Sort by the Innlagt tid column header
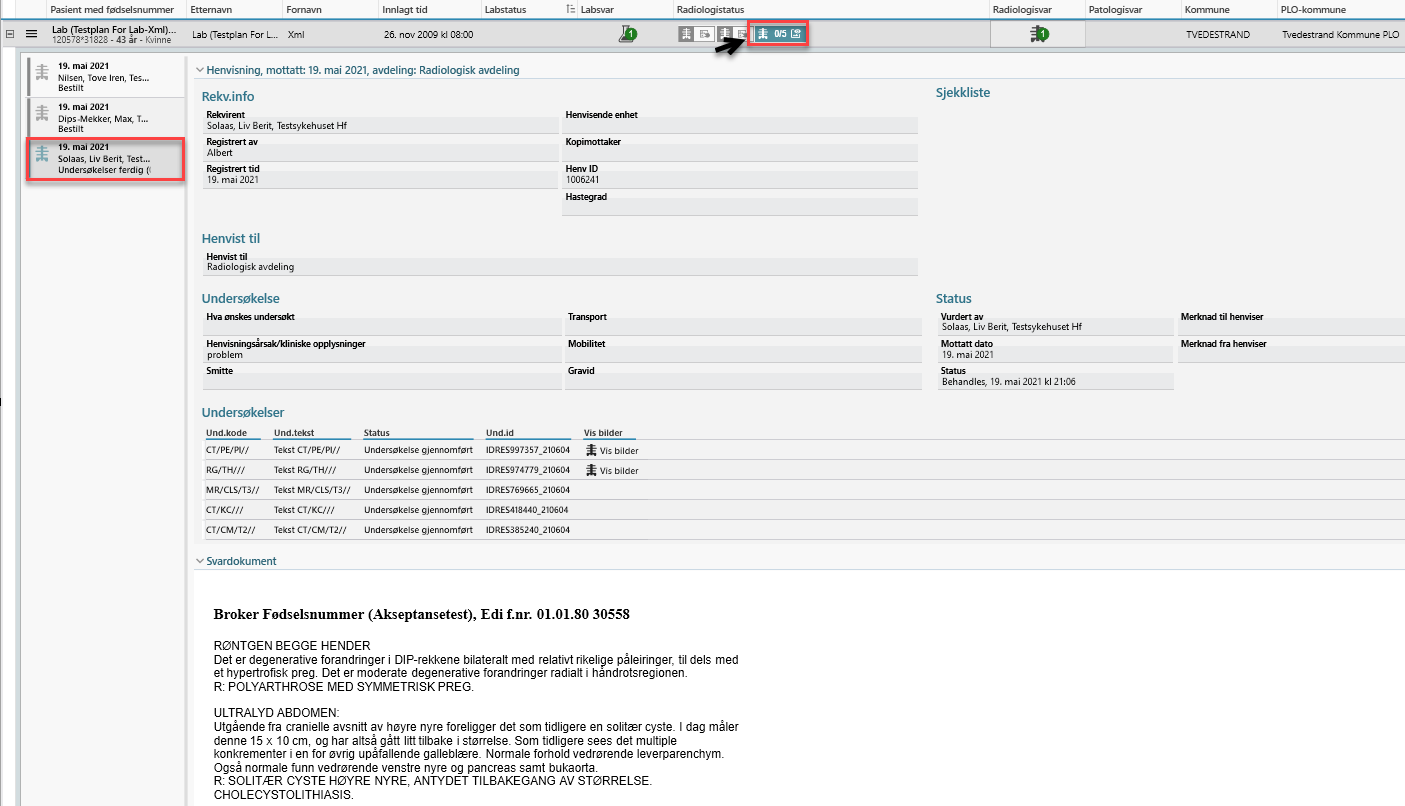This screenshot has width=1405, height=806. 405,9
